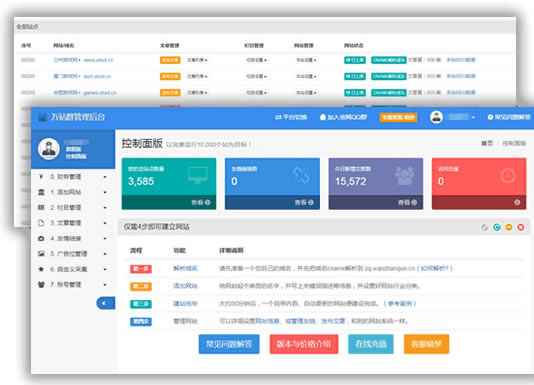Click the 万站群管理后台 logo icon
Screen dimensions: 534x385
[x=43, y=117]
